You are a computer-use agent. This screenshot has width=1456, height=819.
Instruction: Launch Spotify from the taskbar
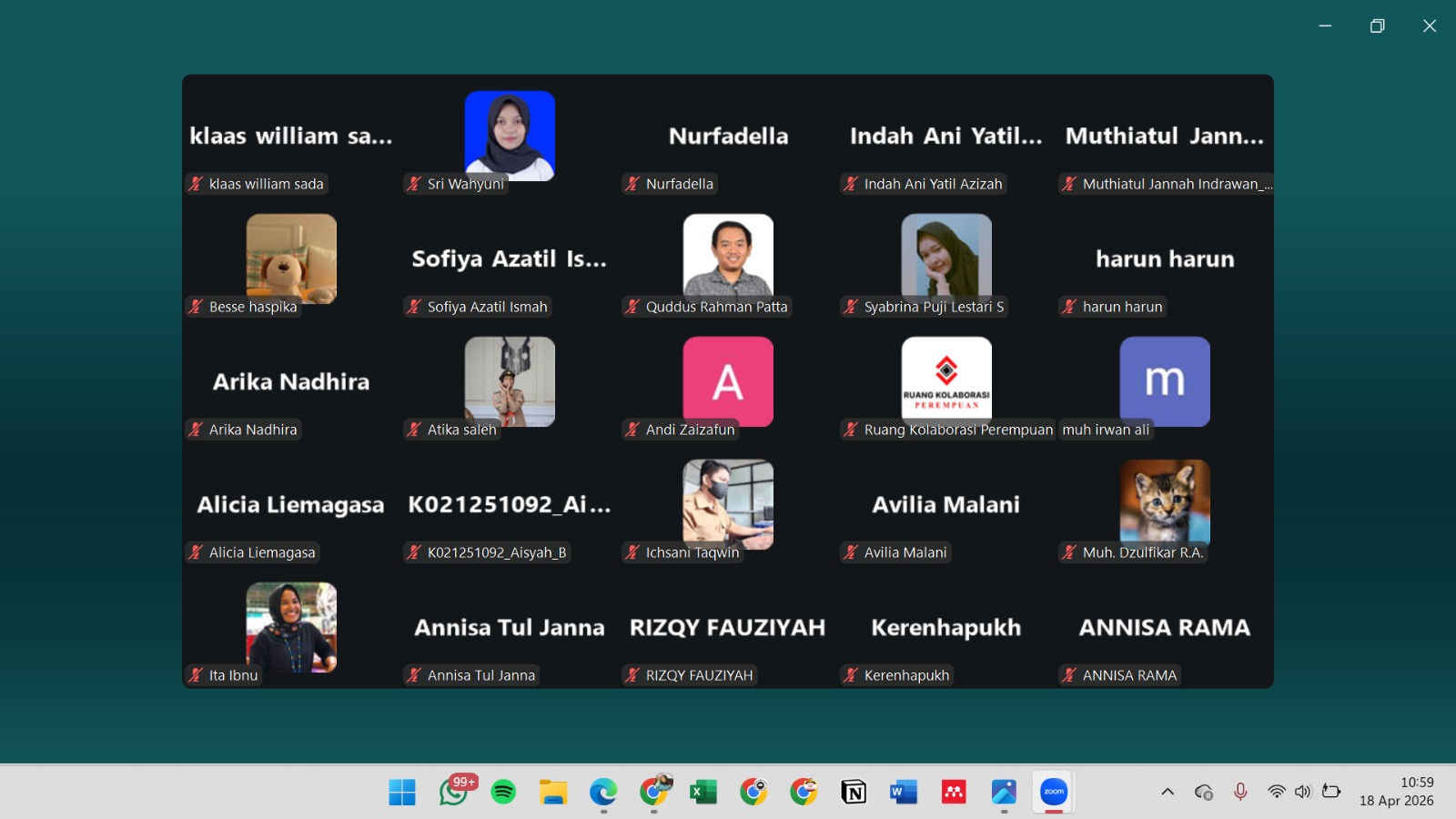(x=503, y=792)
